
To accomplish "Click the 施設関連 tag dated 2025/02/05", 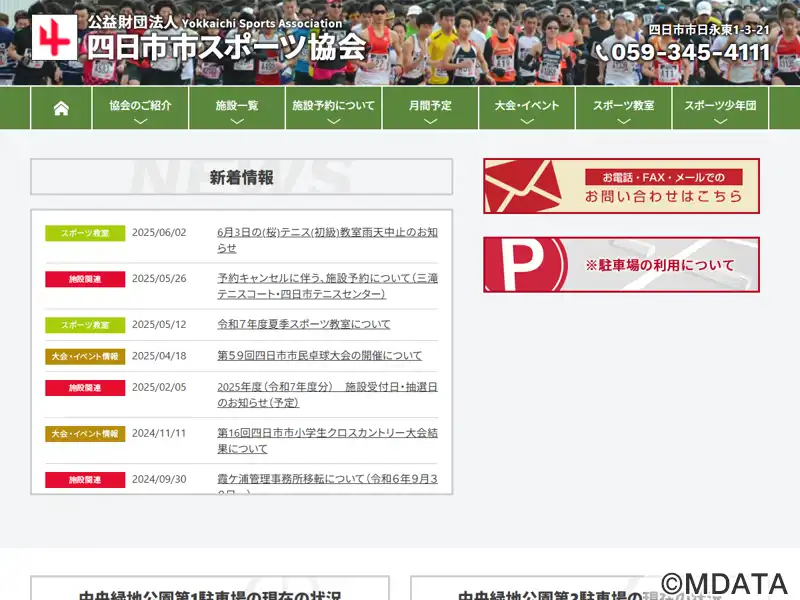I will pos(85,388).
